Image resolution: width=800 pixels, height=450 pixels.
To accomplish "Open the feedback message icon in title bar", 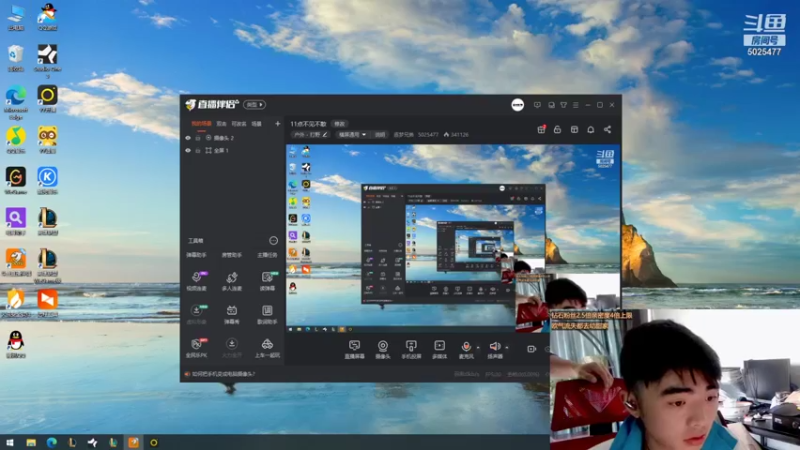I will [537, 105].
